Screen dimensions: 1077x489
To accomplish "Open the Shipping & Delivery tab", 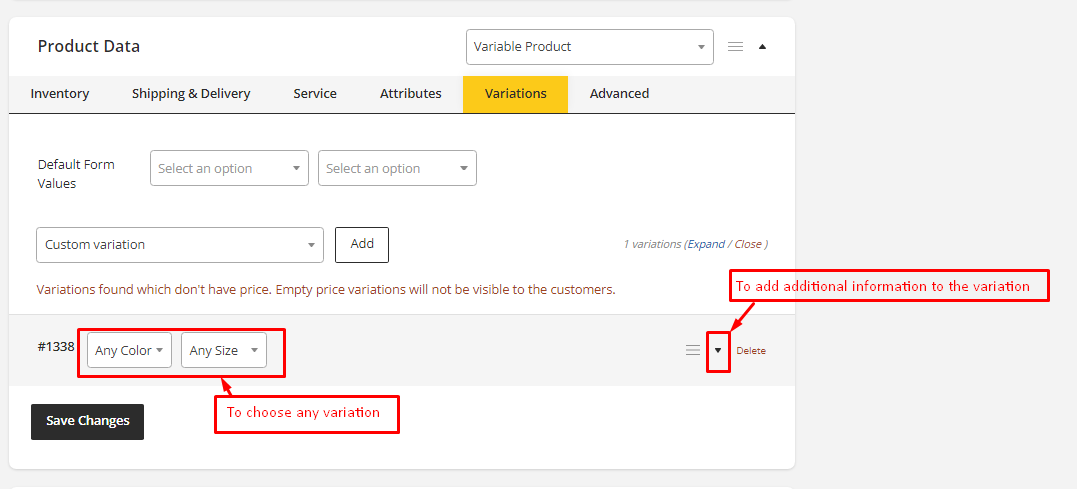I will 191,94.
